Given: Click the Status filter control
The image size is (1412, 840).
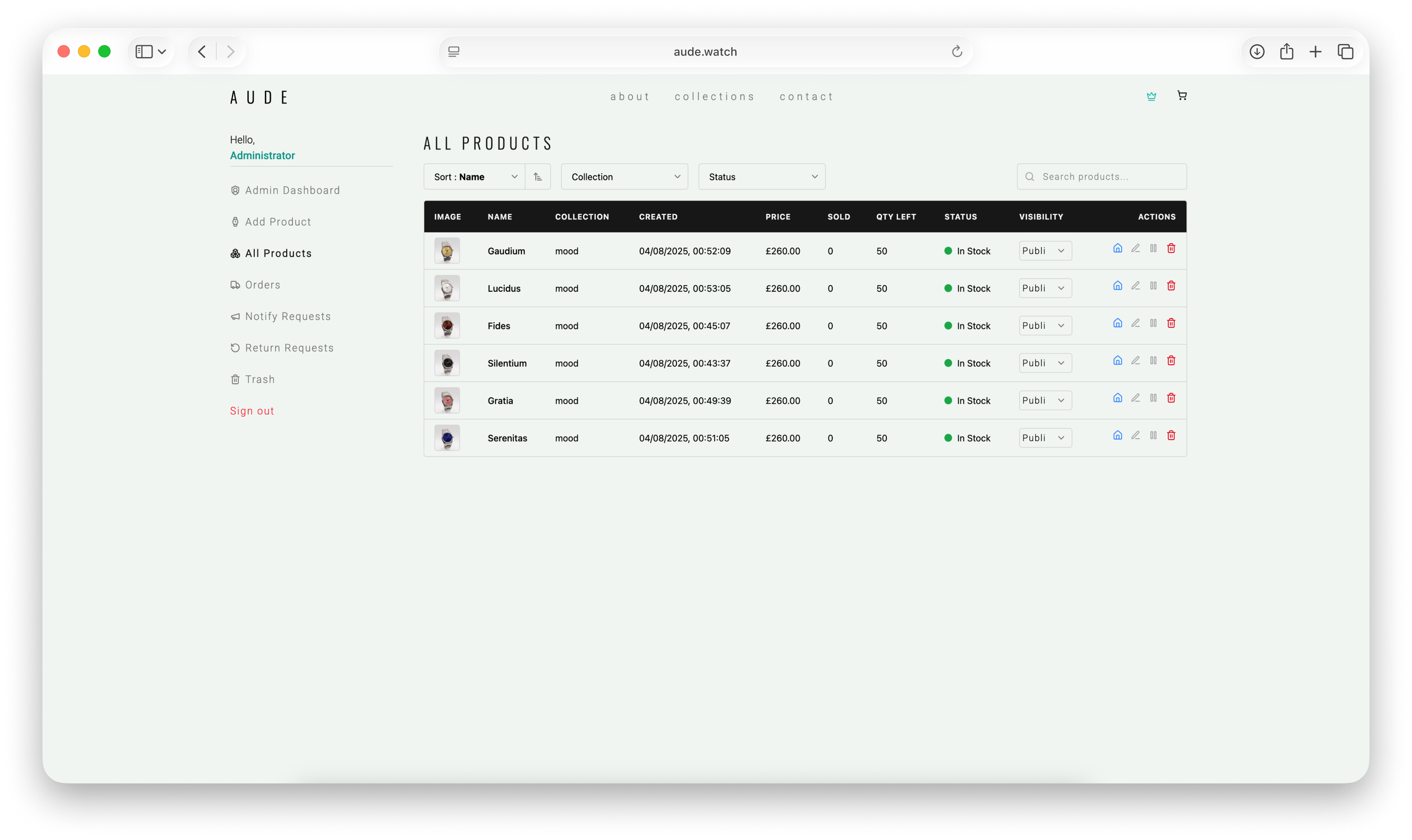Looking at the screenshot, I should (x=761, y=176).
